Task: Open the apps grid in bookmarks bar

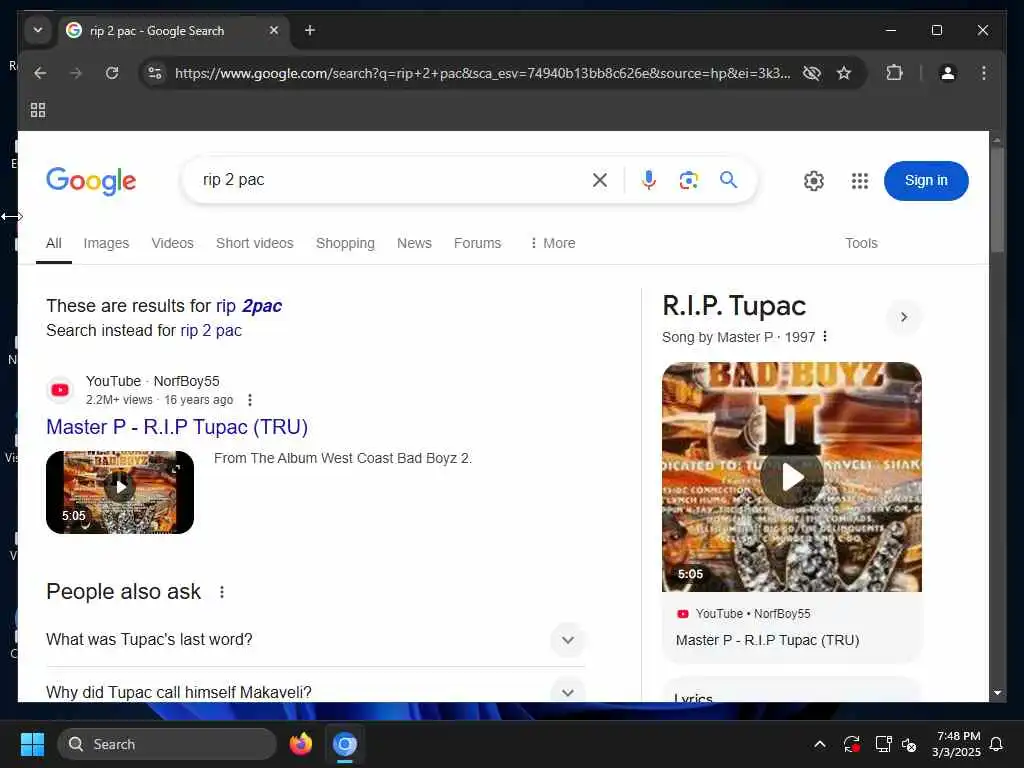Action: (38, 110)
